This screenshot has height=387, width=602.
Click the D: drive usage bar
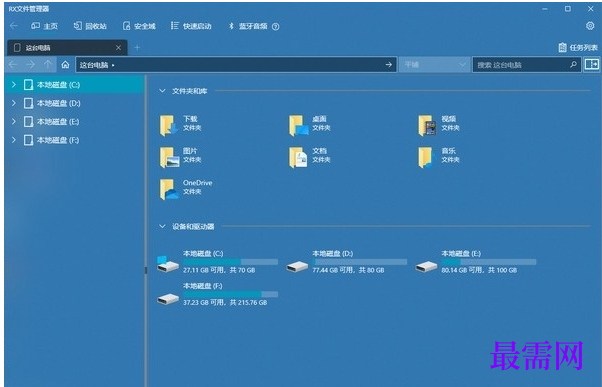click(x=359, y=262)
